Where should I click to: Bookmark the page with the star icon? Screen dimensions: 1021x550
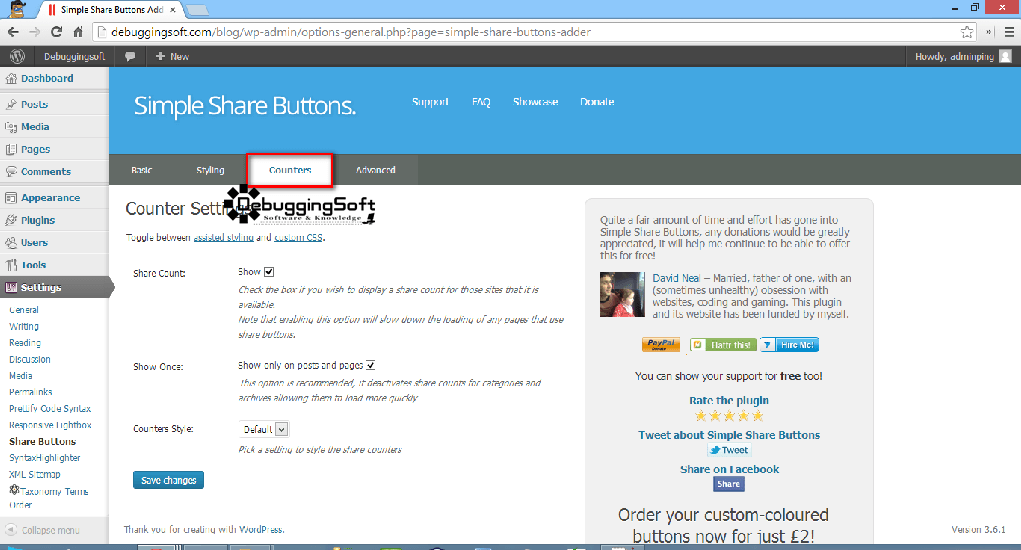coord(967,32)
